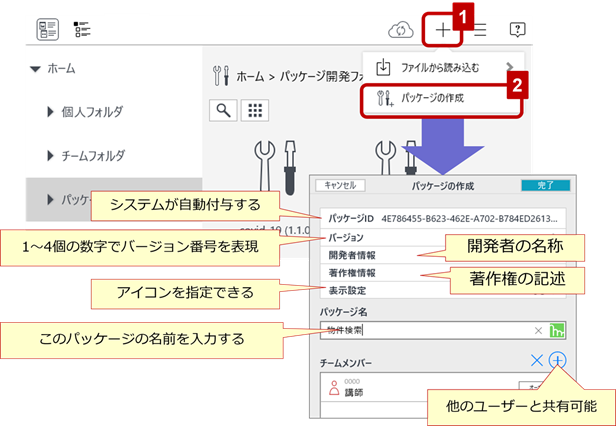Viewport: 616px width, 426px height.
Task: Click the green package icon picker
Action: [x=557, y=331]
